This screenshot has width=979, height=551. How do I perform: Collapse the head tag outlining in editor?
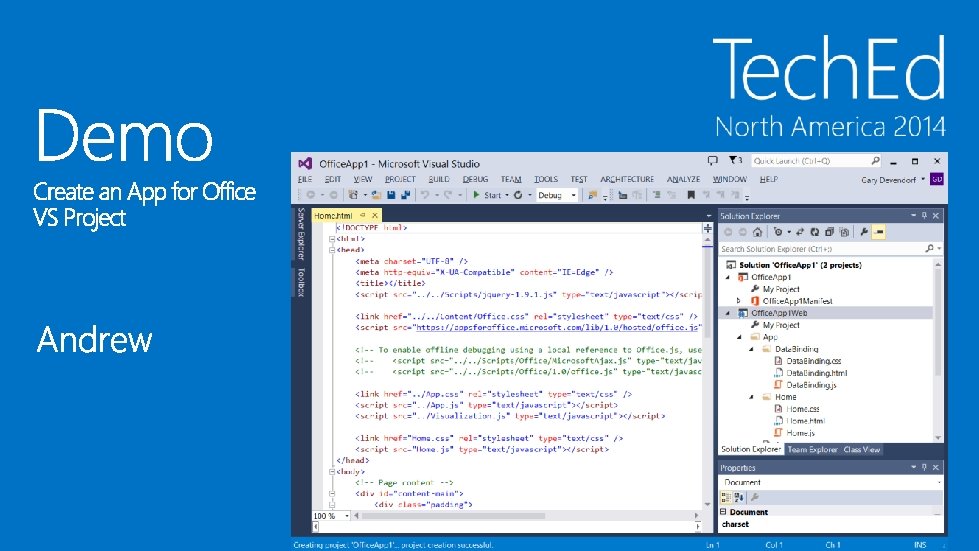coord(332,250)
